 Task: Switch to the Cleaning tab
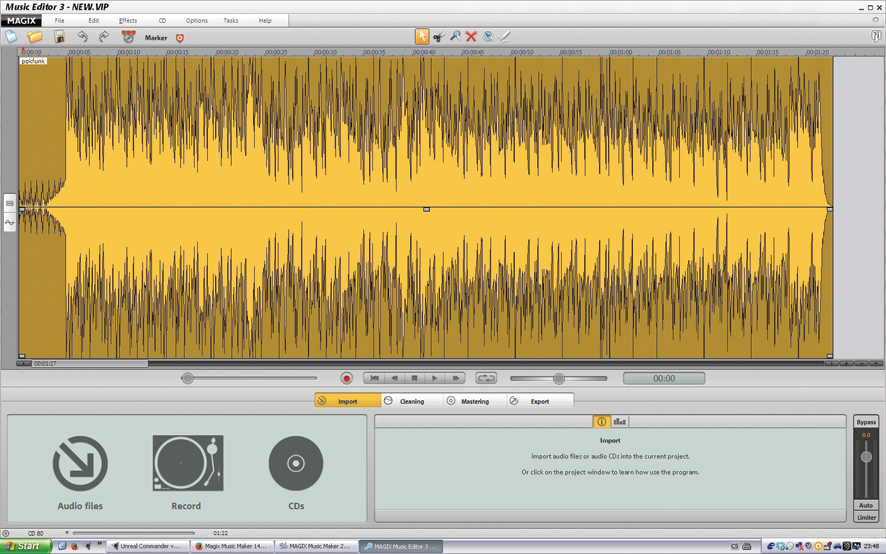coord(412,401)
